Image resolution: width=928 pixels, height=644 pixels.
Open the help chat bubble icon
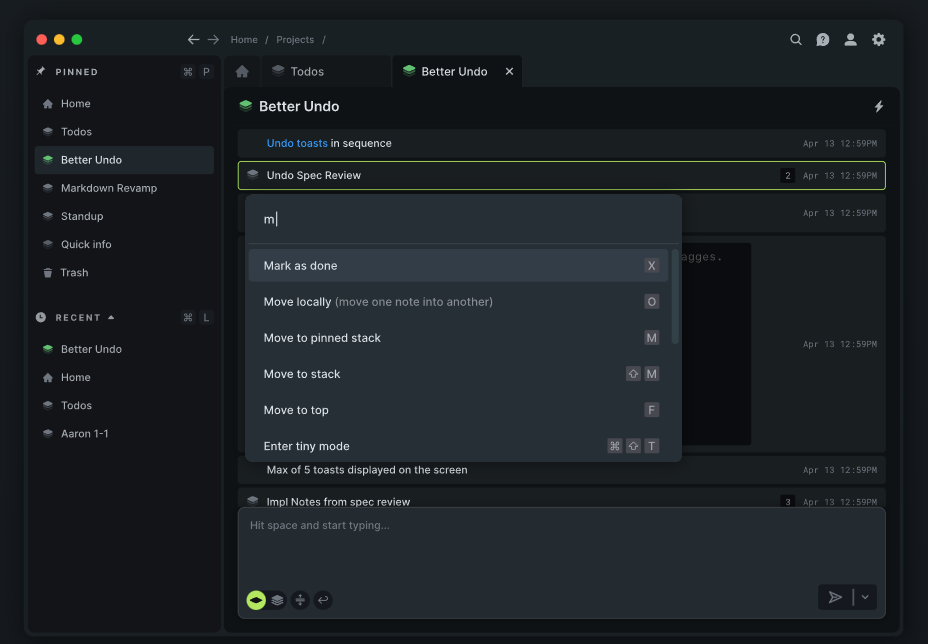click(823, 40)
